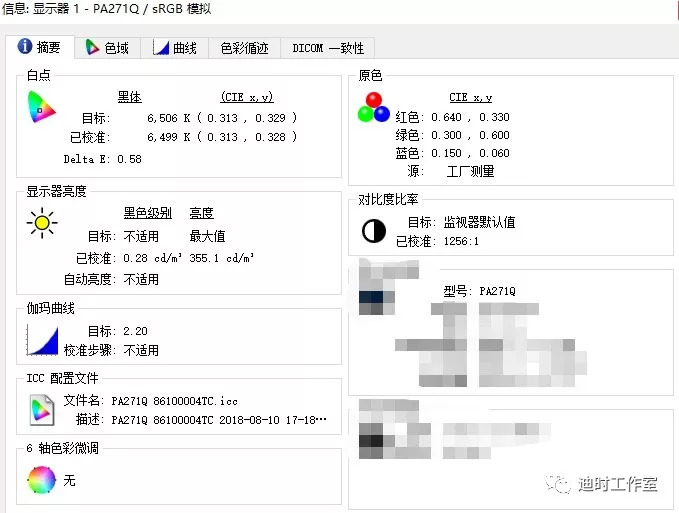Switch to the 摘要 summary tab
Screen dimensions: 679x513
tap(39, 47)
